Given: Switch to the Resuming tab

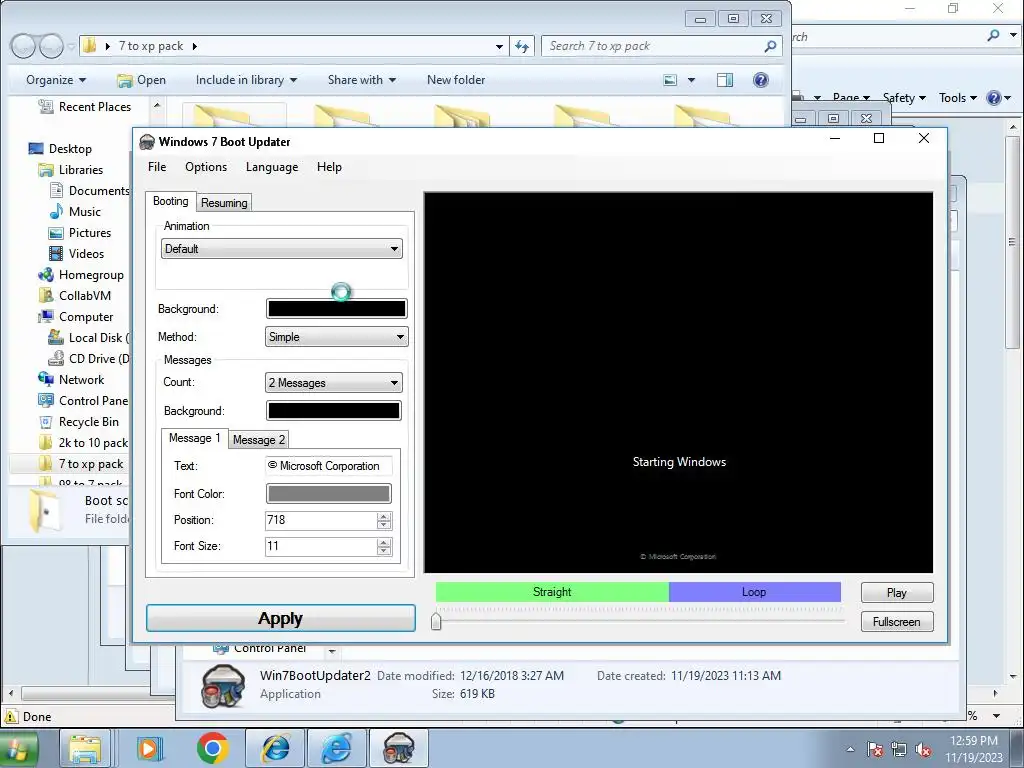Looking at the screenshot, I should [x=224, y=202].
